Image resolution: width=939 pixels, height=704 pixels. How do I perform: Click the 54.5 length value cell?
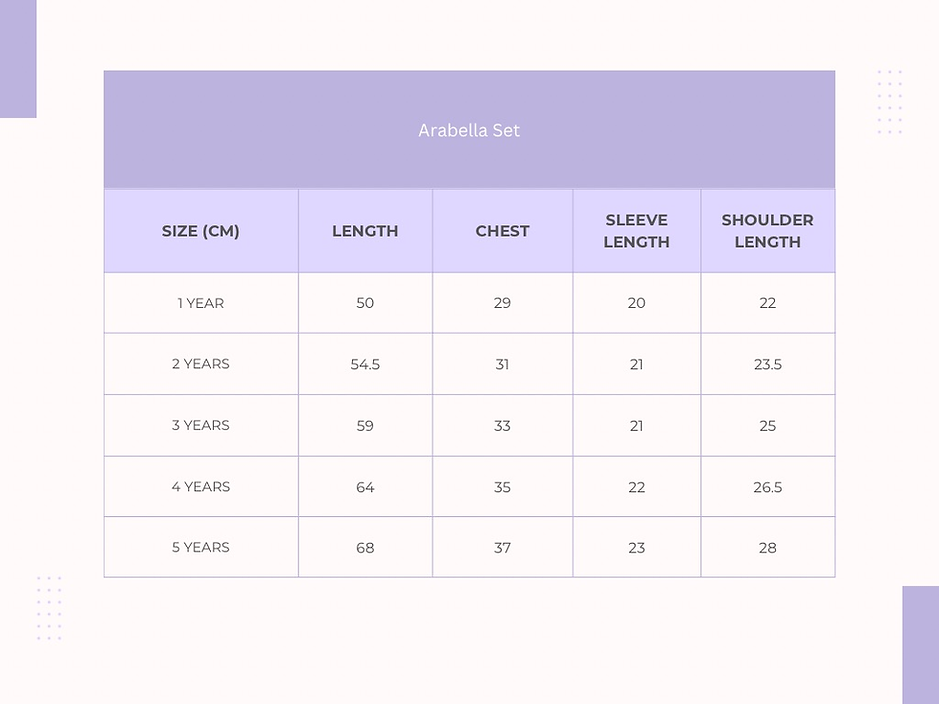click(365, 364)
